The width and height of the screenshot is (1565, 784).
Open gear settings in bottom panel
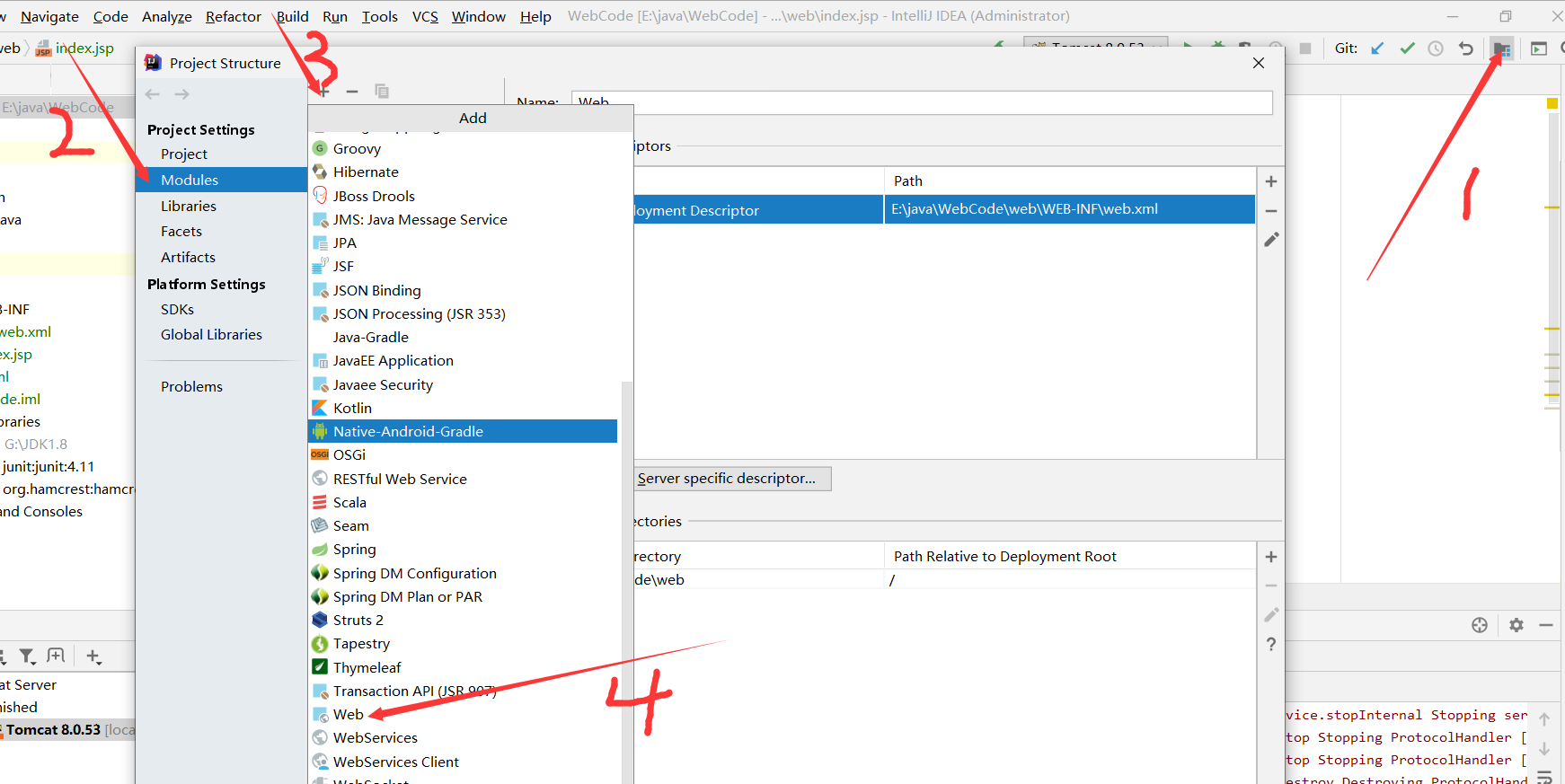pyautogui.click(x=1516, y=625)
